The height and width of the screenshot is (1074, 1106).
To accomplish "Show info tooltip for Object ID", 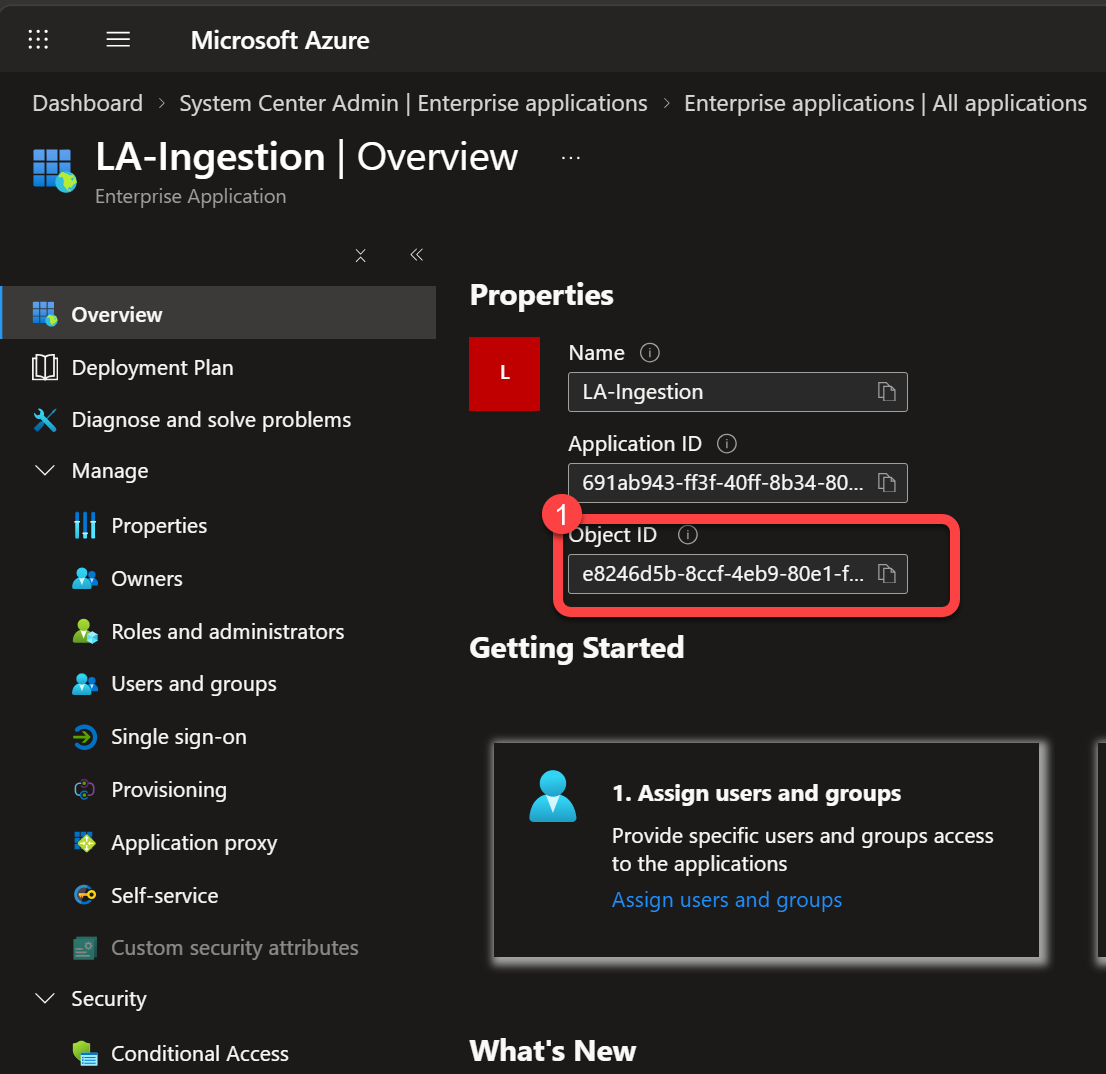I will coord(688,535).
